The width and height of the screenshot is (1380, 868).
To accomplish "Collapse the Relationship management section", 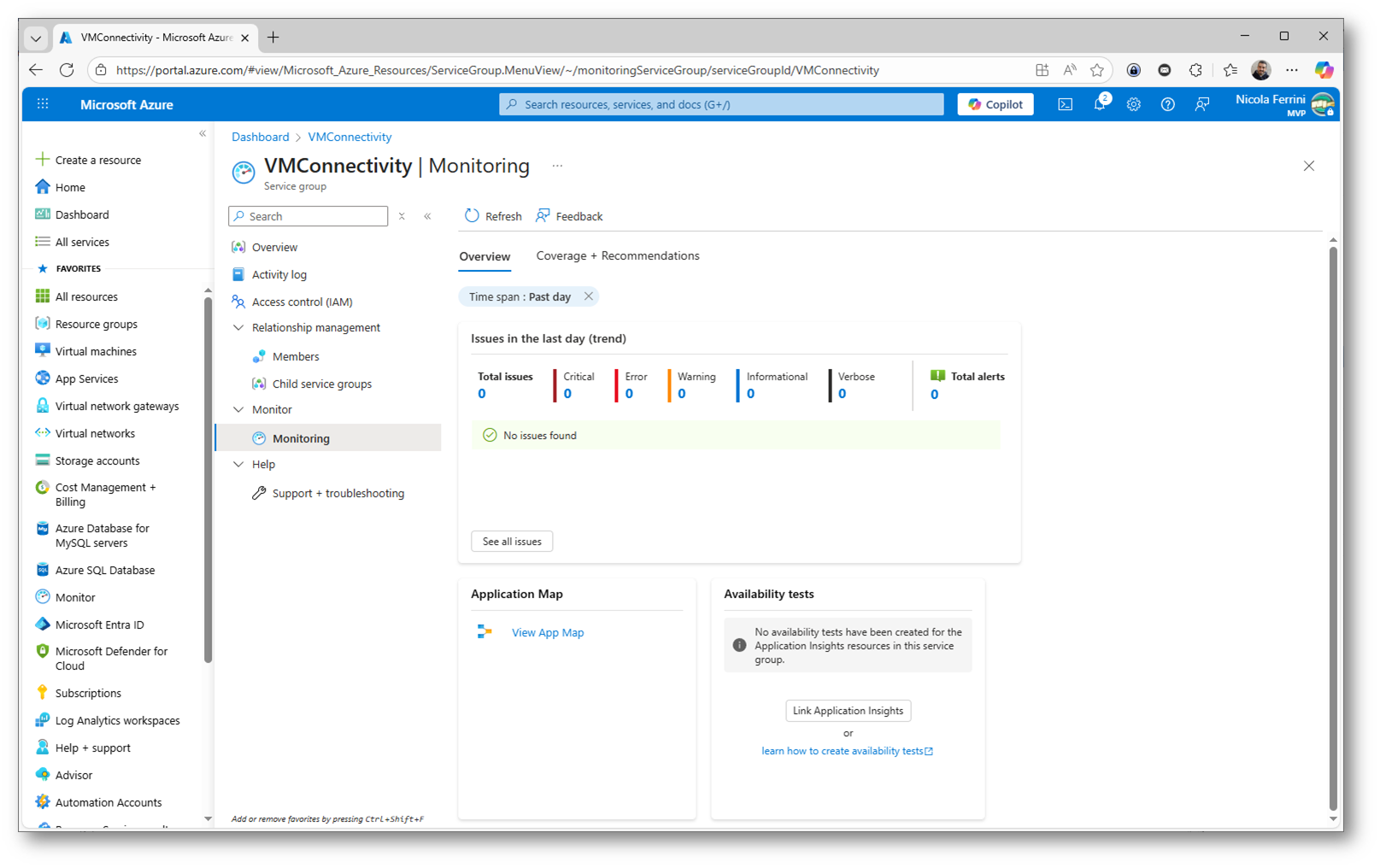I will [x=238, y=328].
